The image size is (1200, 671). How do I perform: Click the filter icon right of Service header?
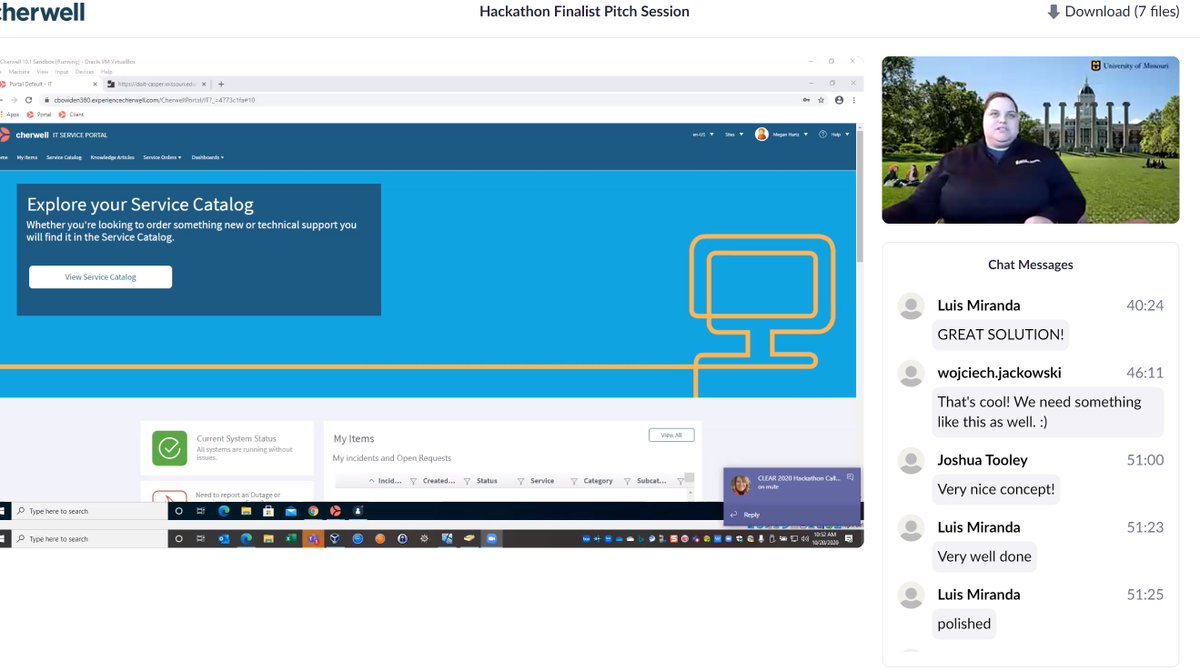575,481
